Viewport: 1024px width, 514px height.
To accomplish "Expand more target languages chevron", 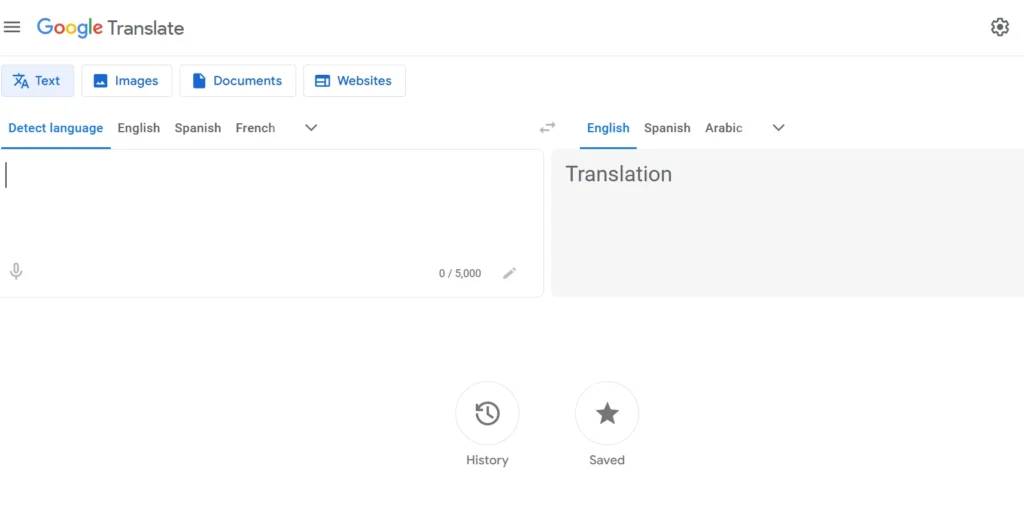I will coord(778,127).
